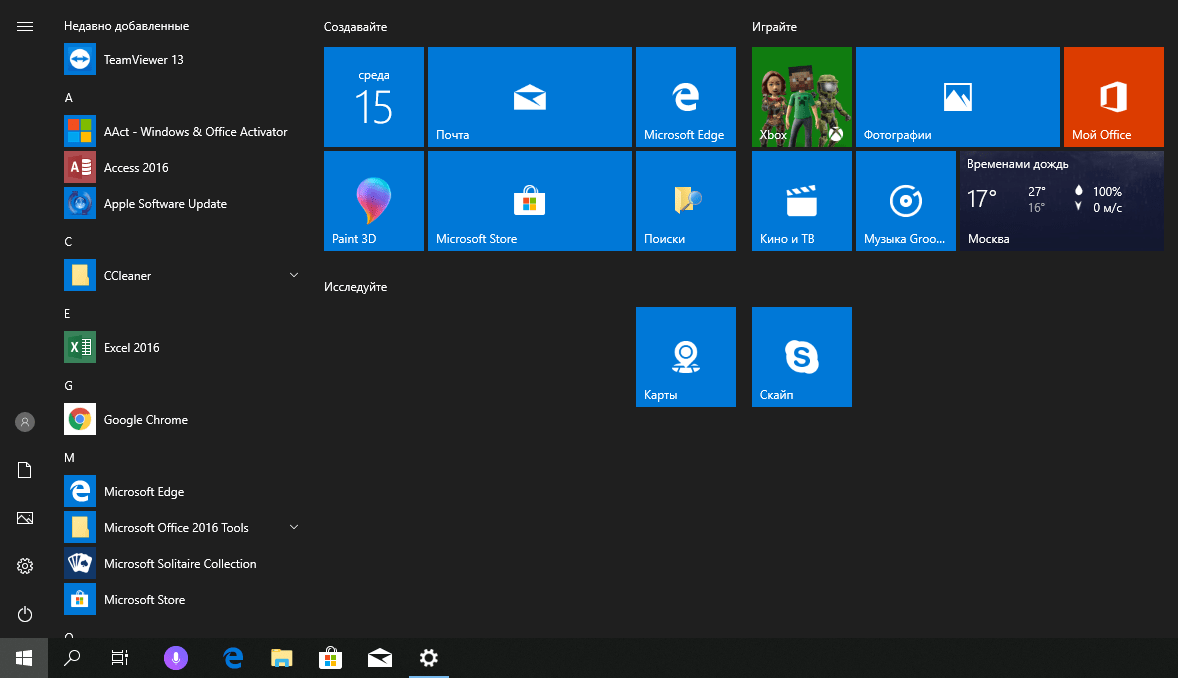
Task: Open the CCleaner folder entry
Action: [x=183, y=276]
